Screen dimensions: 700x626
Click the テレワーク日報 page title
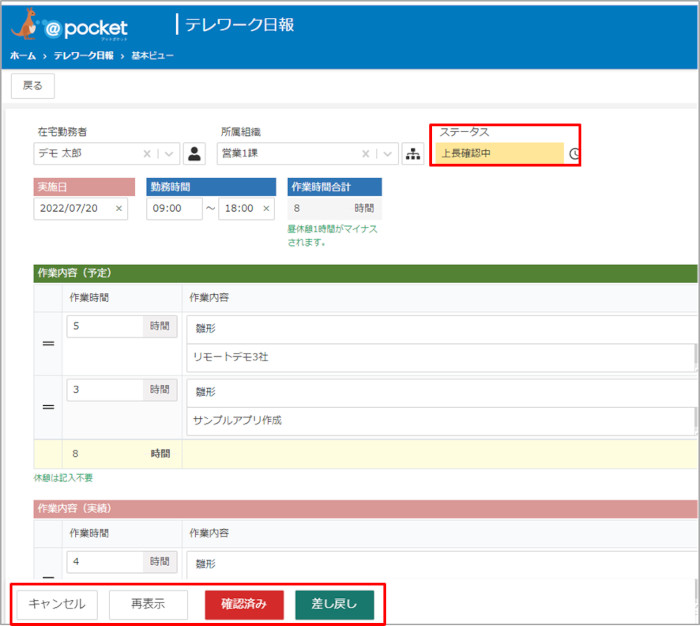point(240,25)
